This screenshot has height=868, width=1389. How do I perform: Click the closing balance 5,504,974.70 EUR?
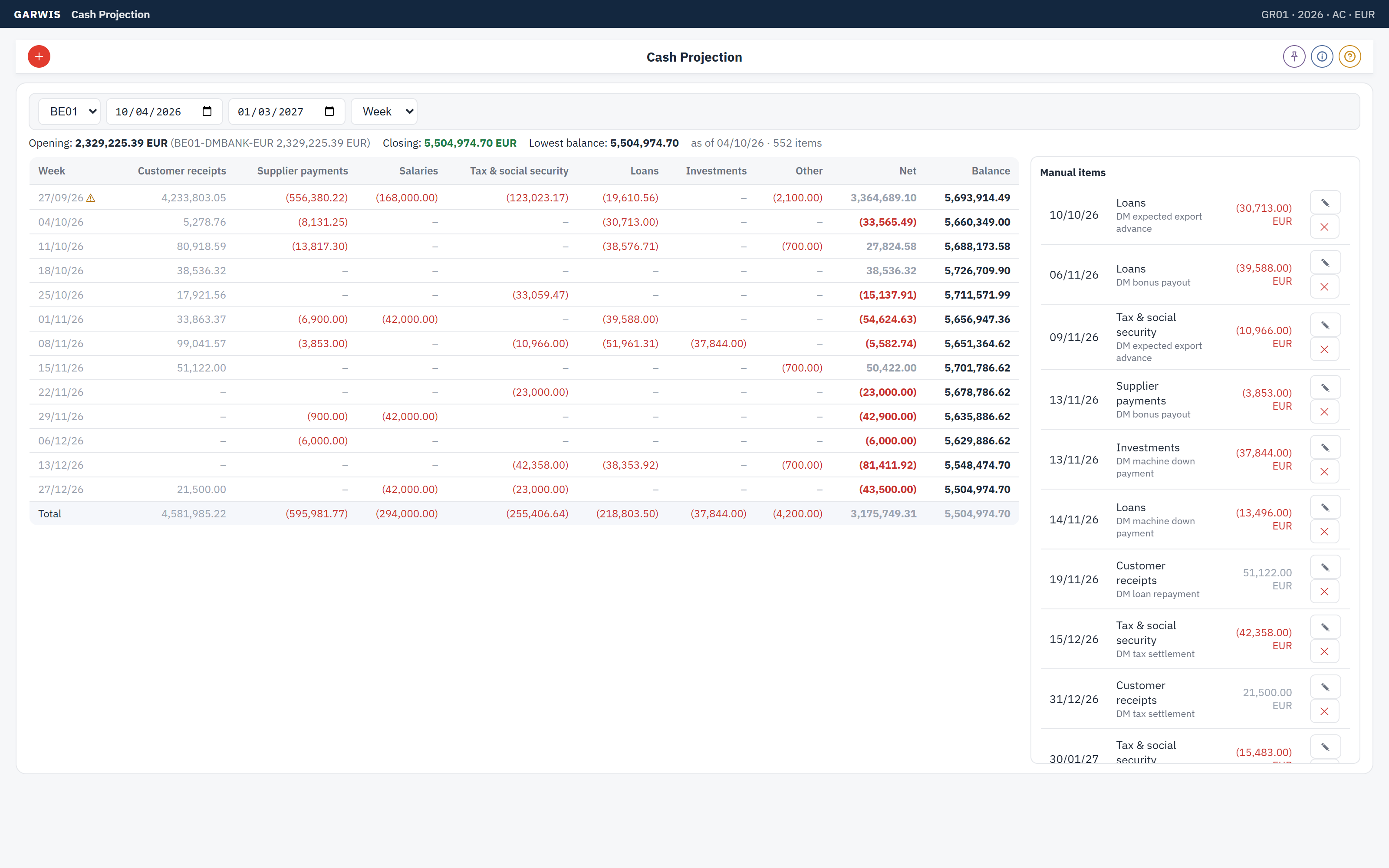point(470,143)
